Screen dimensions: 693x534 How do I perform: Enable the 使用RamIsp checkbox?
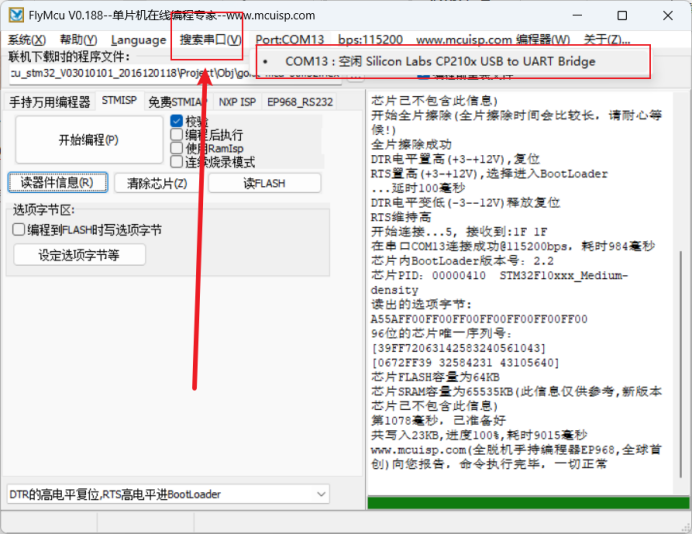point(177,148)
